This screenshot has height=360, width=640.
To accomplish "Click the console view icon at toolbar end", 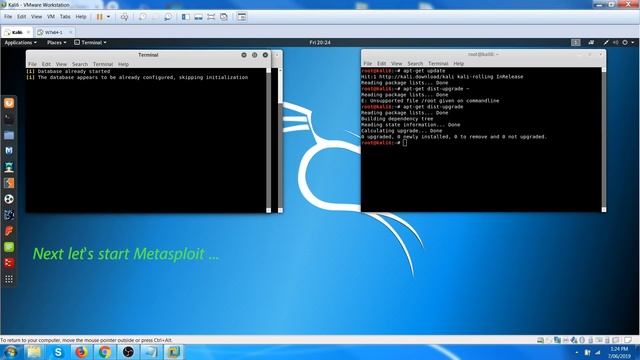I will (x=242, y=17).
